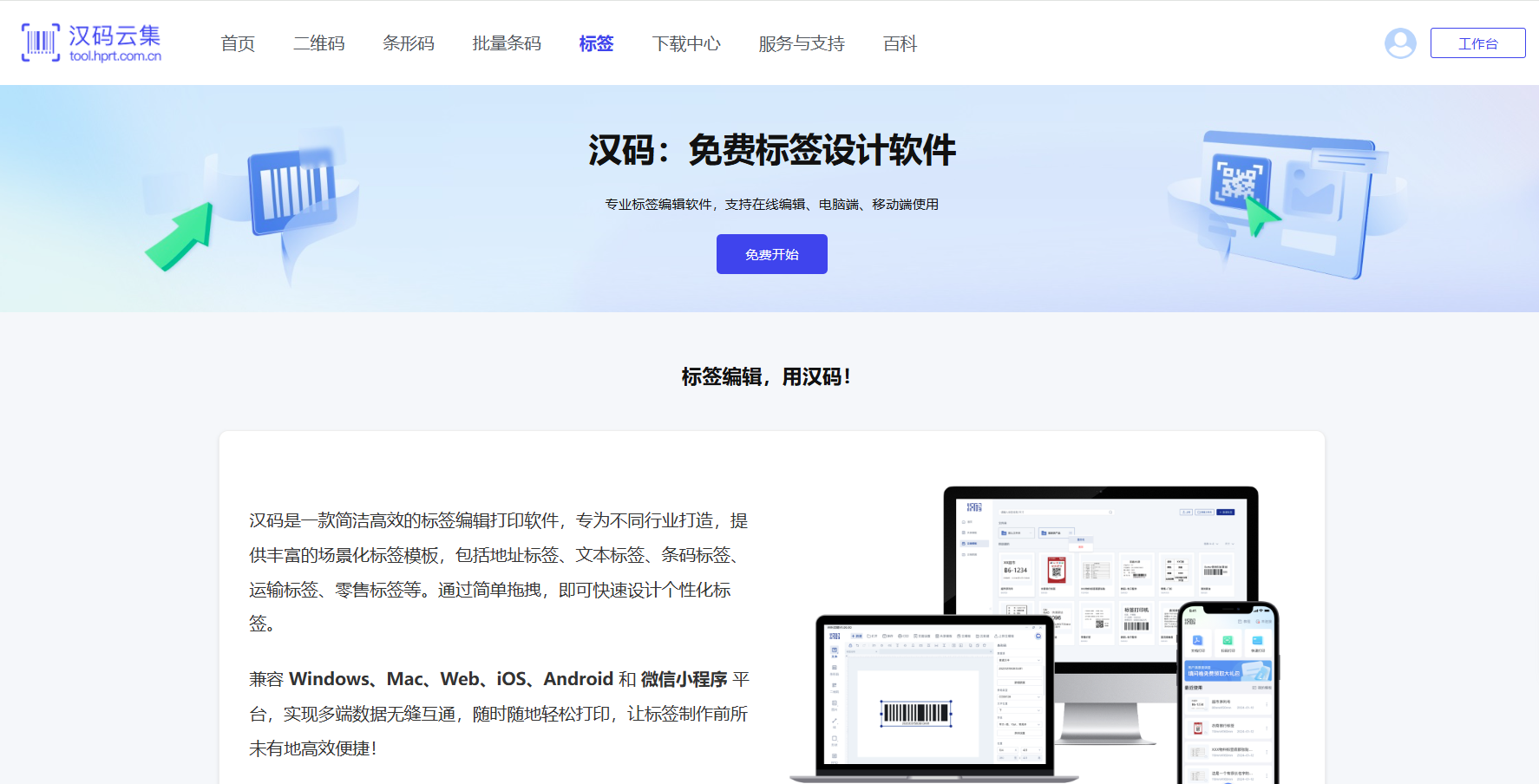Select 条形码 in the top menu
Screen dimensions: 1539x784
point(409,43)
